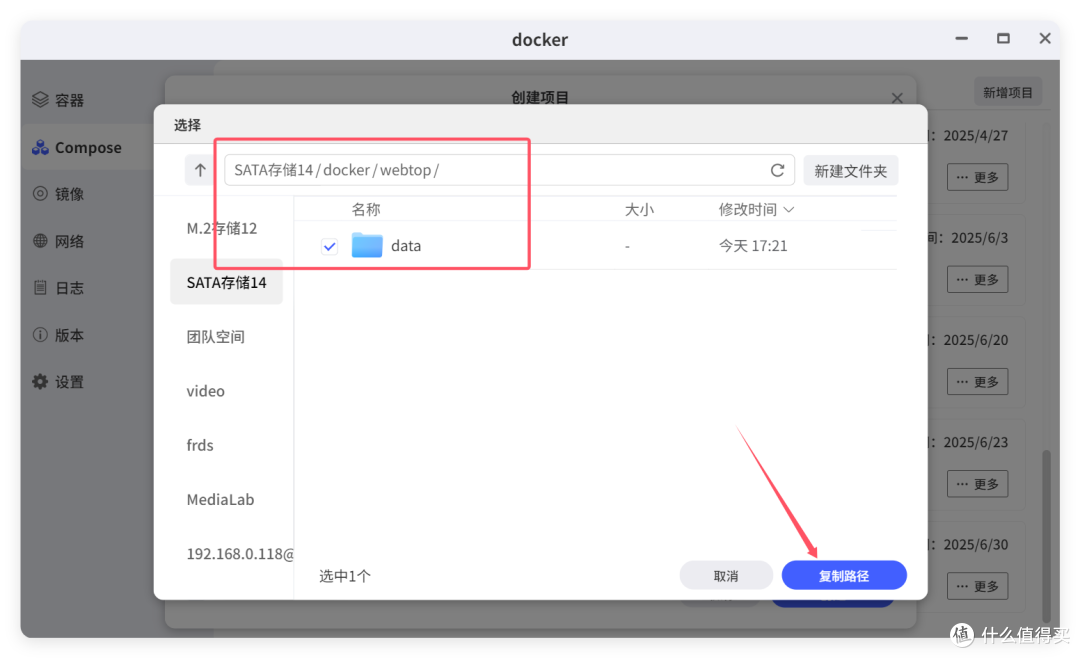This screenshot has height=658, width=1080.
Task: Click the containers stack icon in sidebar
Action: pos(41,100)
